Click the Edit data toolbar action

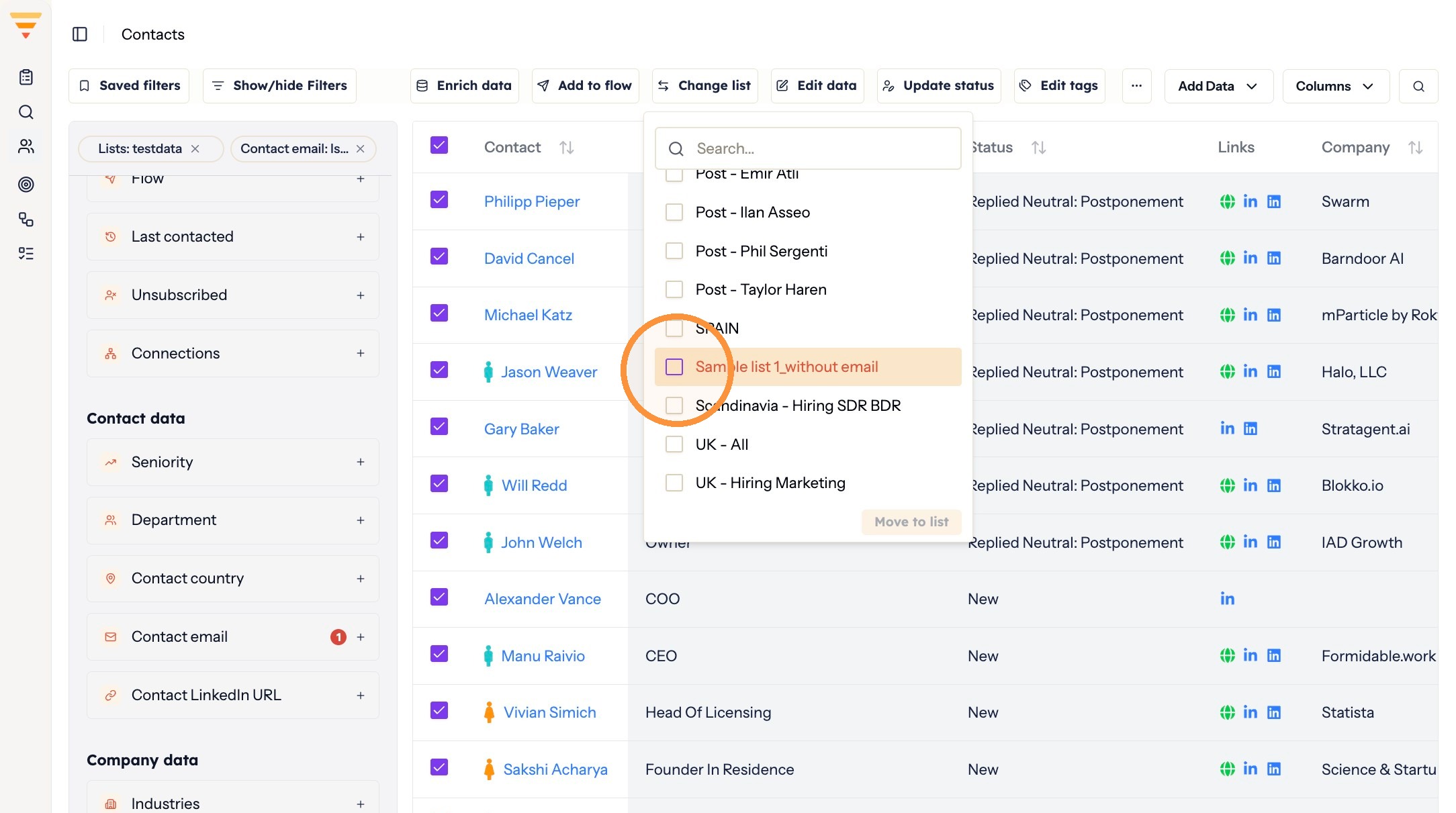(817, 86)
